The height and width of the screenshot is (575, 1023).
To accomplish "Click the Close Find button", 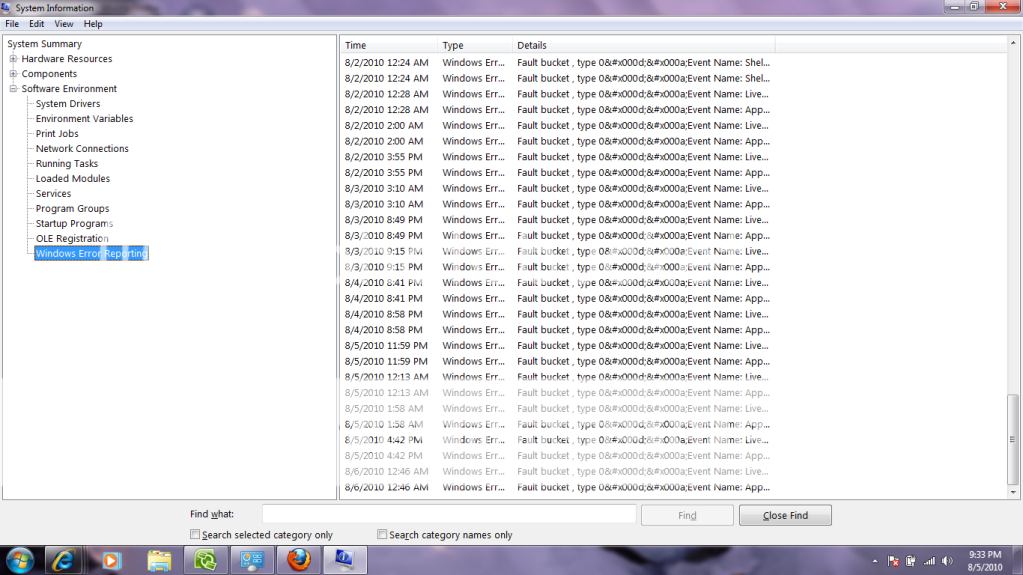I will coord(785,515).
